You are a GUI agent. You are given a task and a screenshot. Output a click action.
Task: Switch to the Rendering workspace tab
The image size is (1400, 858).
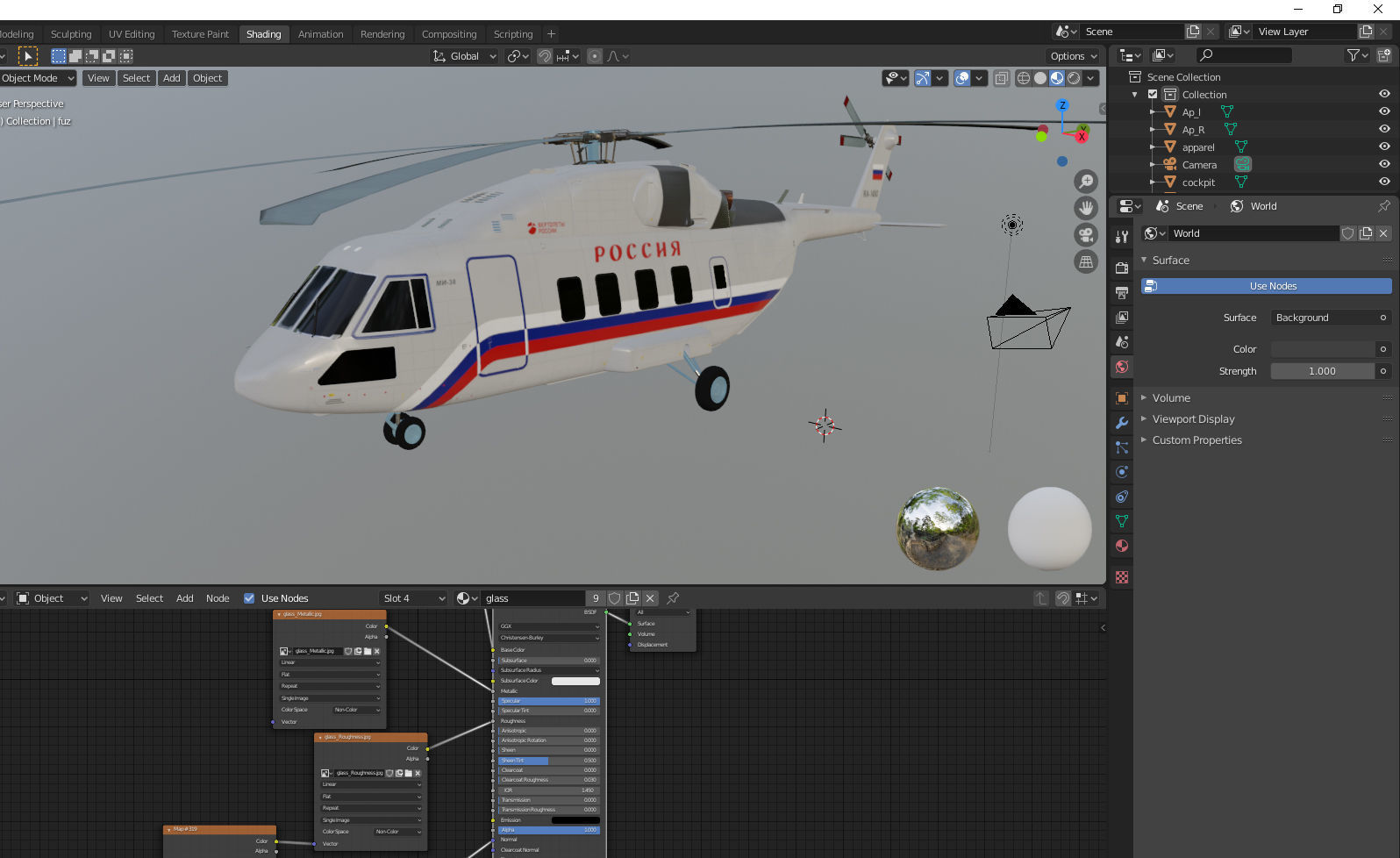tap(382, 34)
